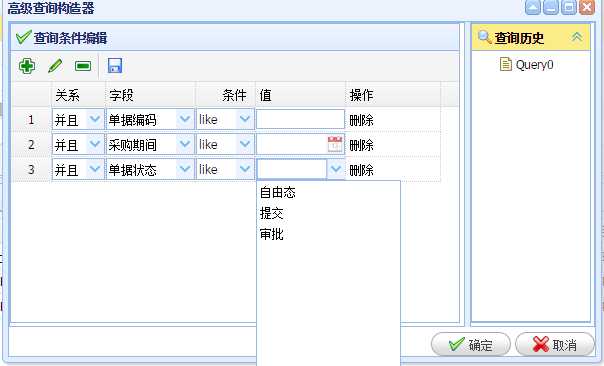Screen dimensions: 604x366
Task: Open the like condition dropdown in row 1
Action: point(245,119)
